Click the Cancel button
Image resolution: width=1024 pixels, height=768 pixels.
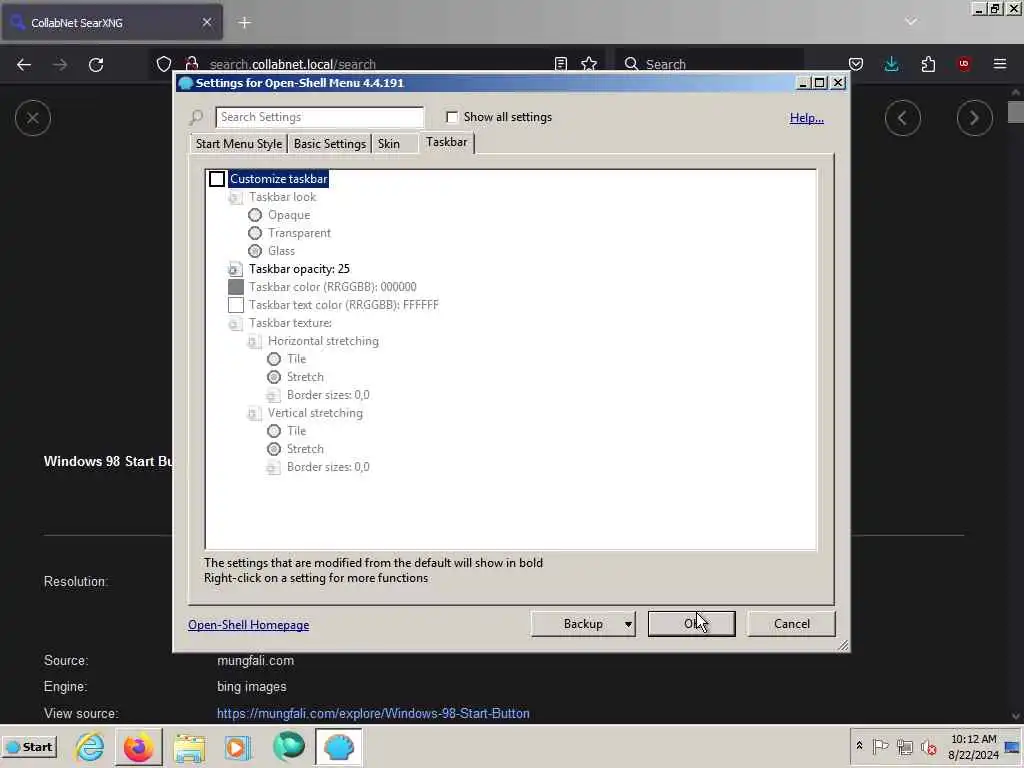pyautogui.click(x=792, y=624)
